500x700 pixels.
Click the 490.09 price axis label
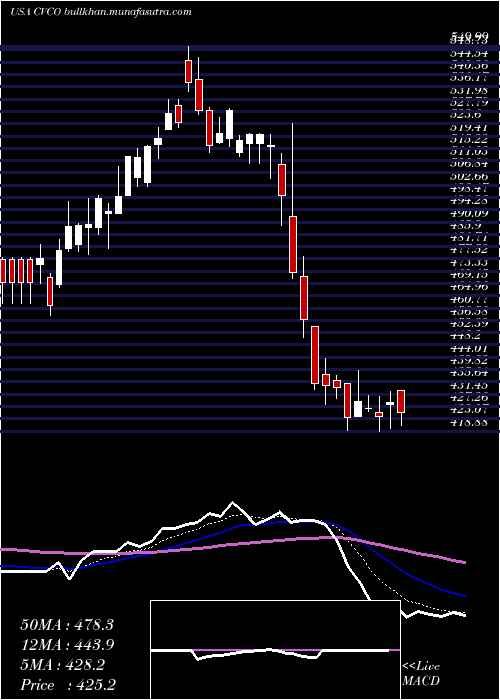[469, 212]
